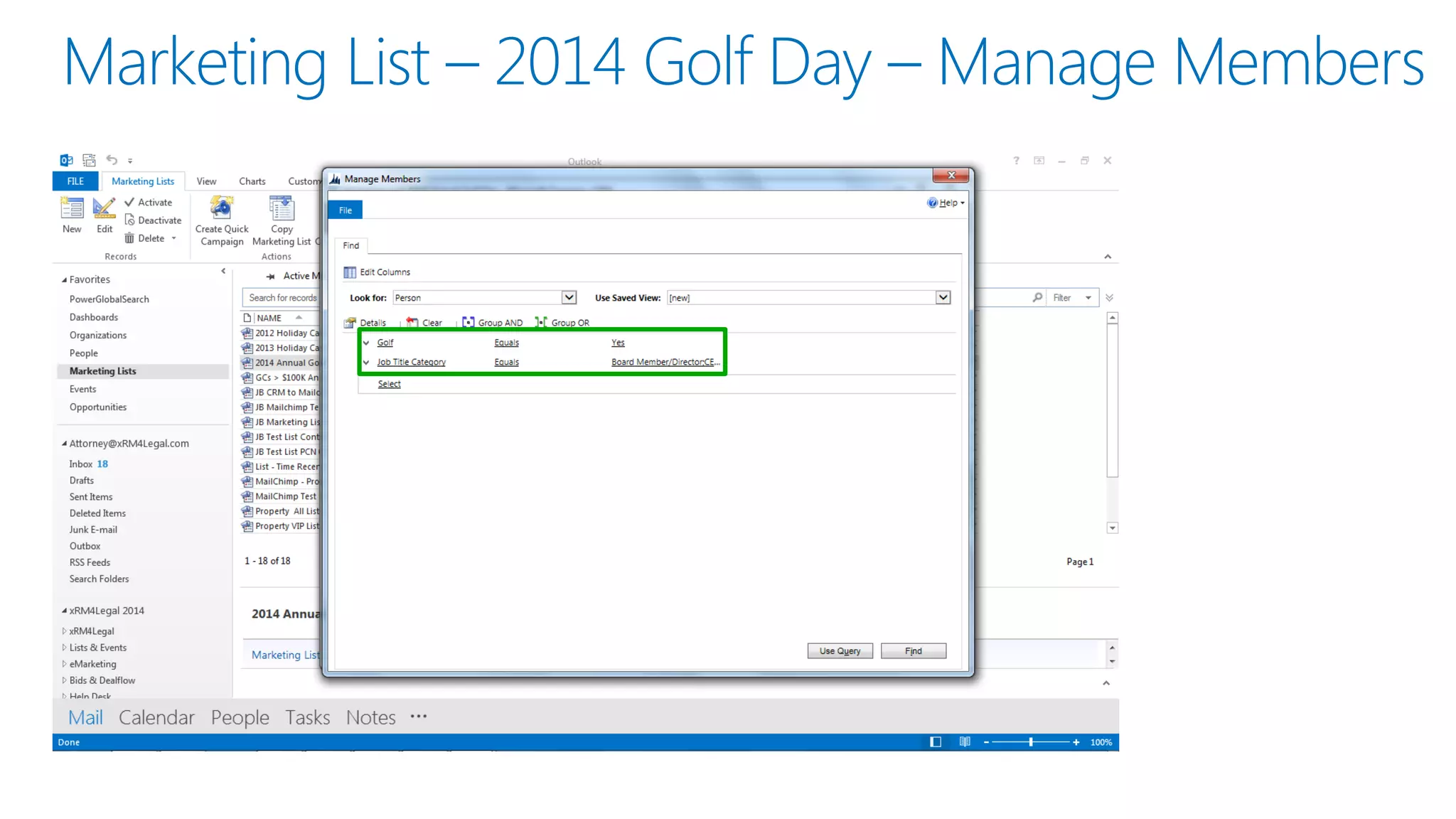The width and height of the screenshot is (1456, 819).
Task: Click the Outlook app icon
Action: click(66, 160)
